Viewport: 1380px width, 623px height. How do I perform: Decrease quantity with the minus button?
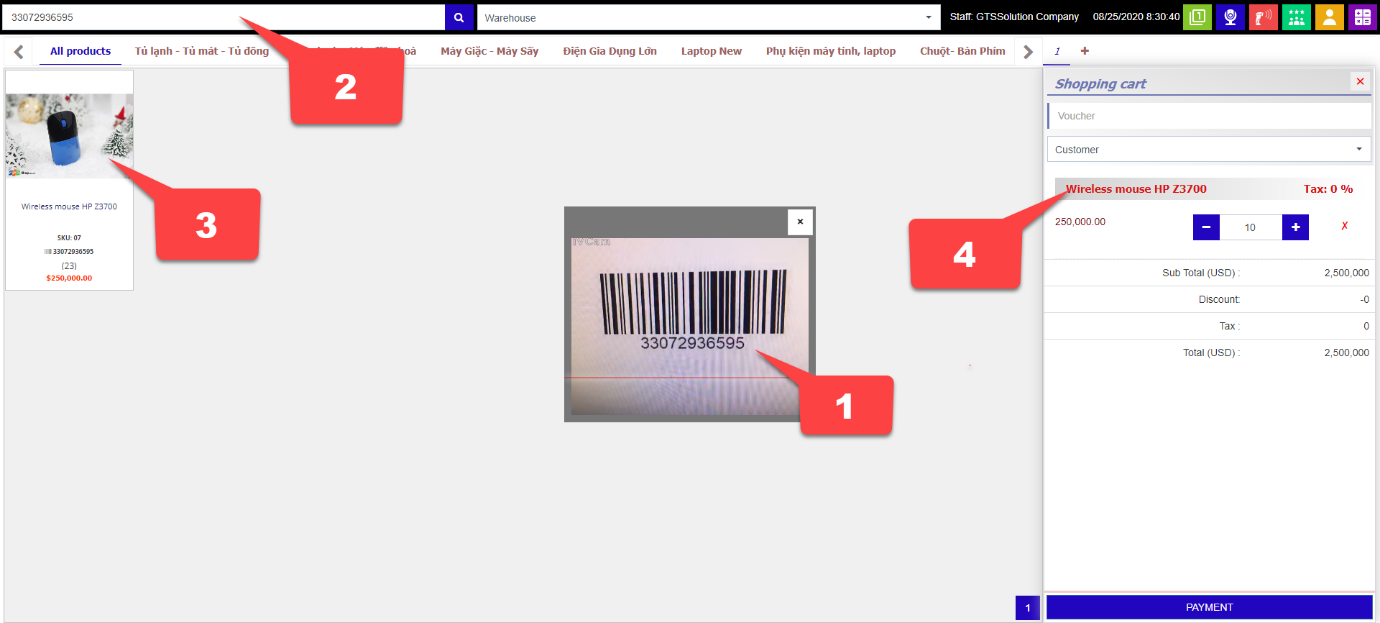pos(1206,227)
